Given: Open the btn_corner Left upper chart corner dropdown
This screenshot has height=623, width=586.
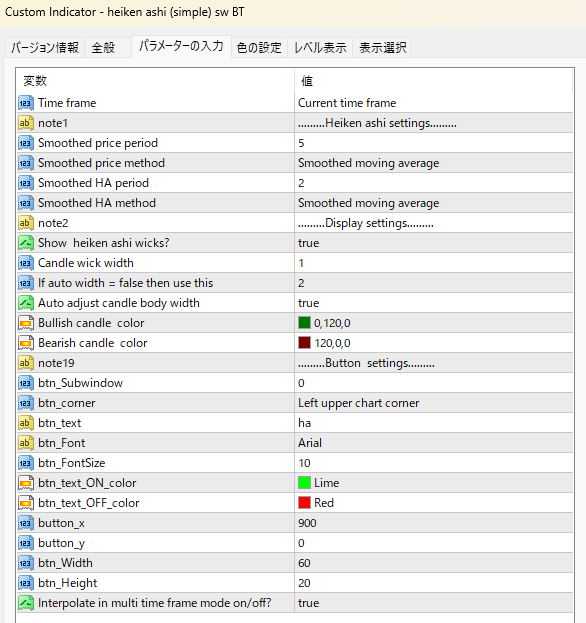Looking at the screenshot, I should [x=434, y=403].
